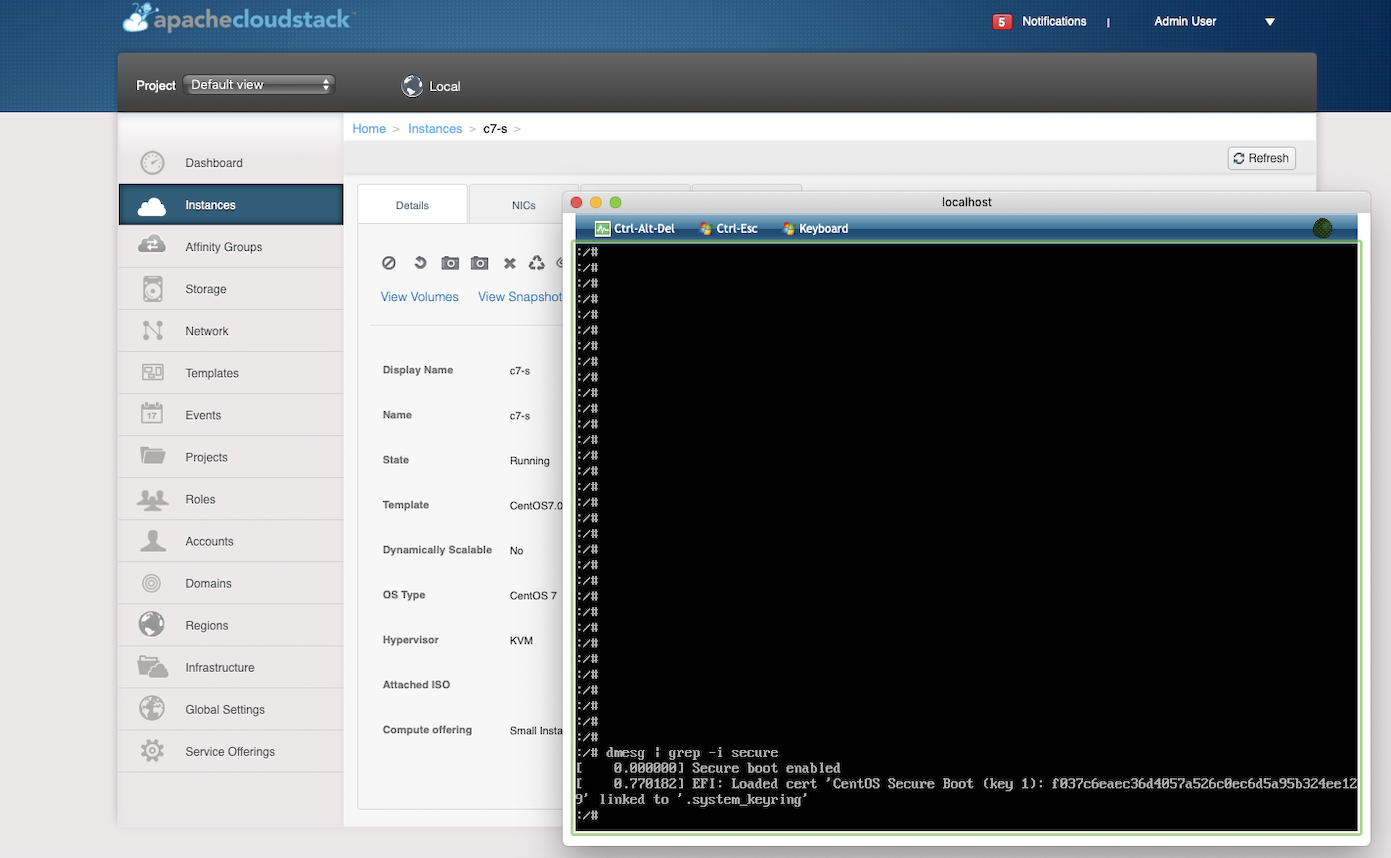
Task: Click the localhost console window title bar
Action: tap(967, 202)
